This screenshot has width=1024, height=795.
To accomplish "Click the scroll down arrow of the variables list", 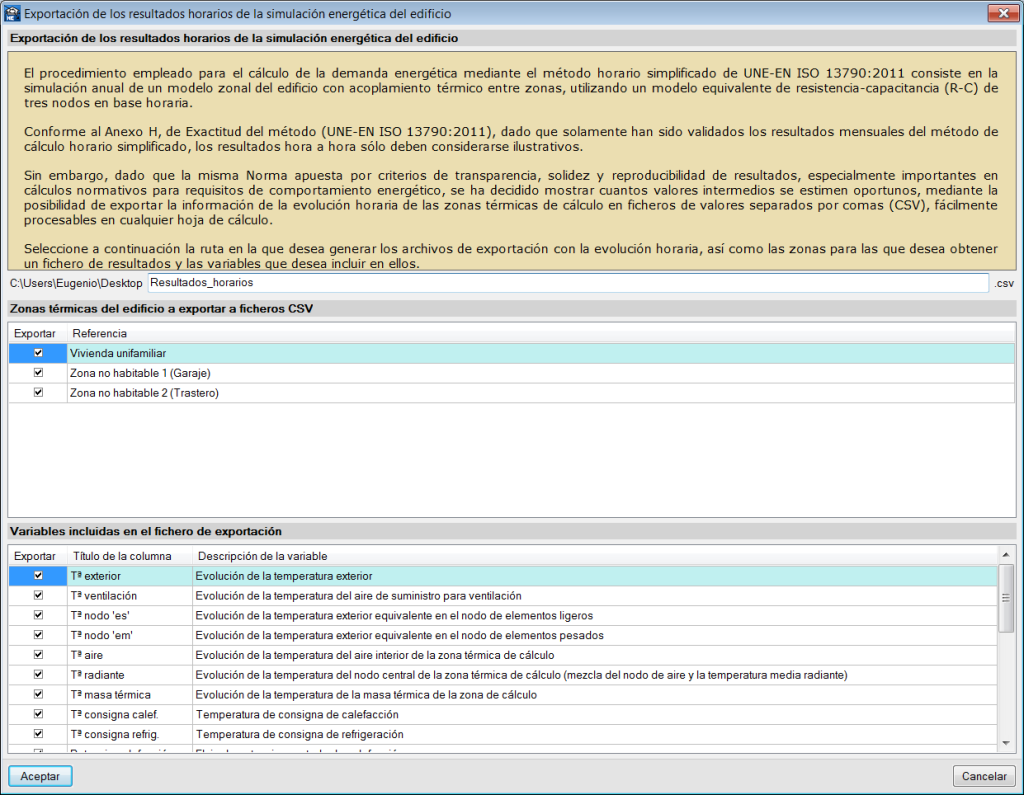I will [1006, 743].
